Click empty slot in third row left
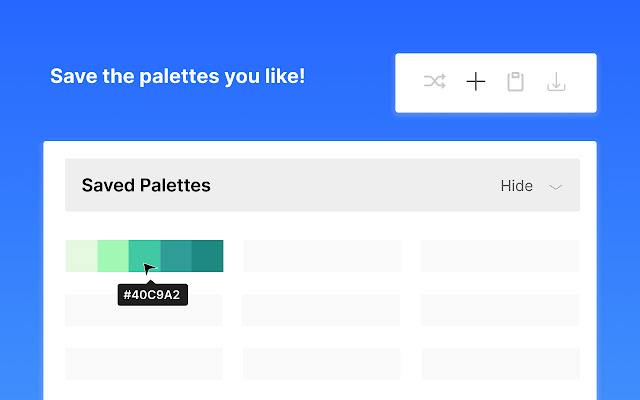Screen dimensions: 640x400 [x=144, y=363]
